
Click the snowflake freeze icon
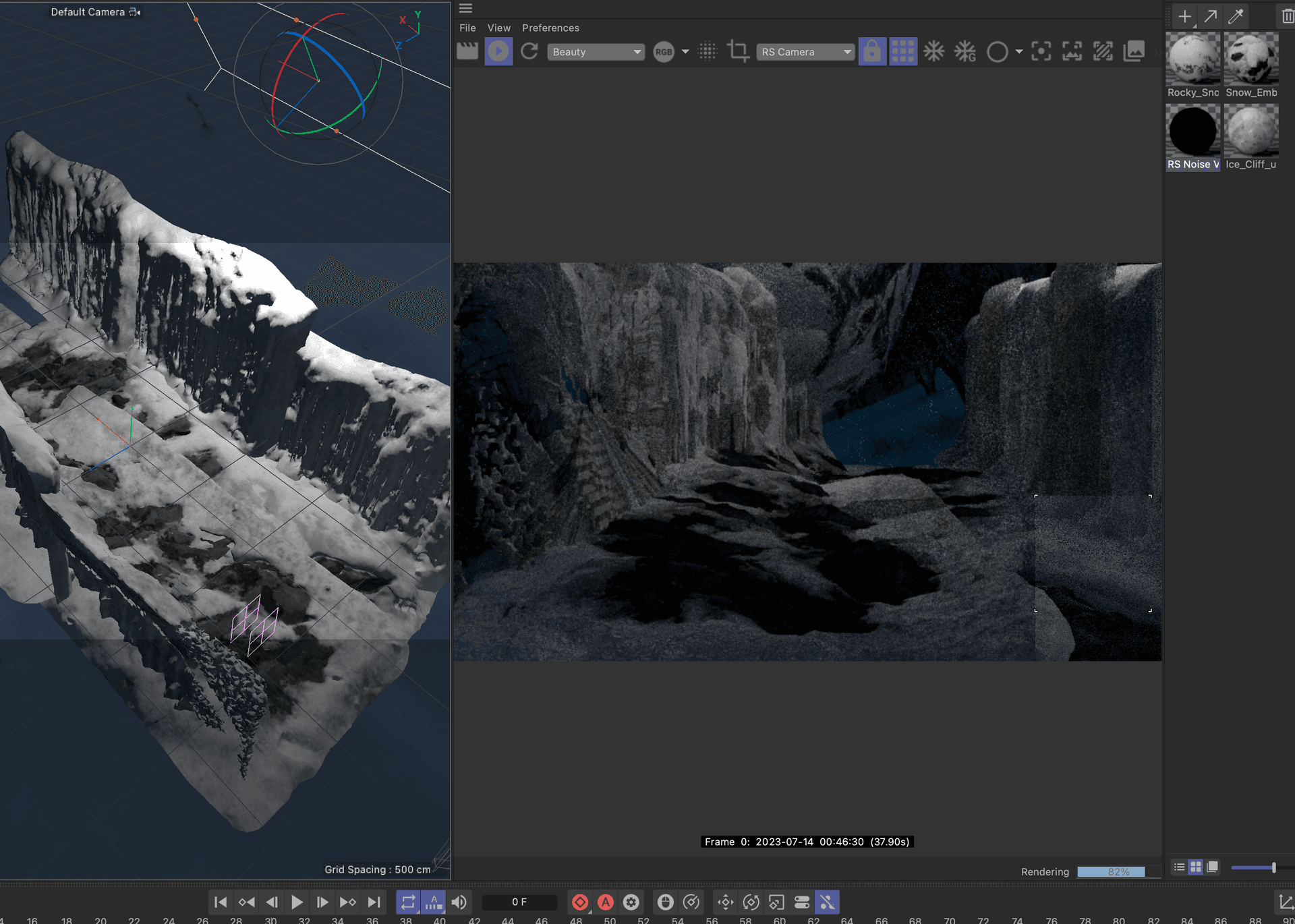tap(934, 51)
